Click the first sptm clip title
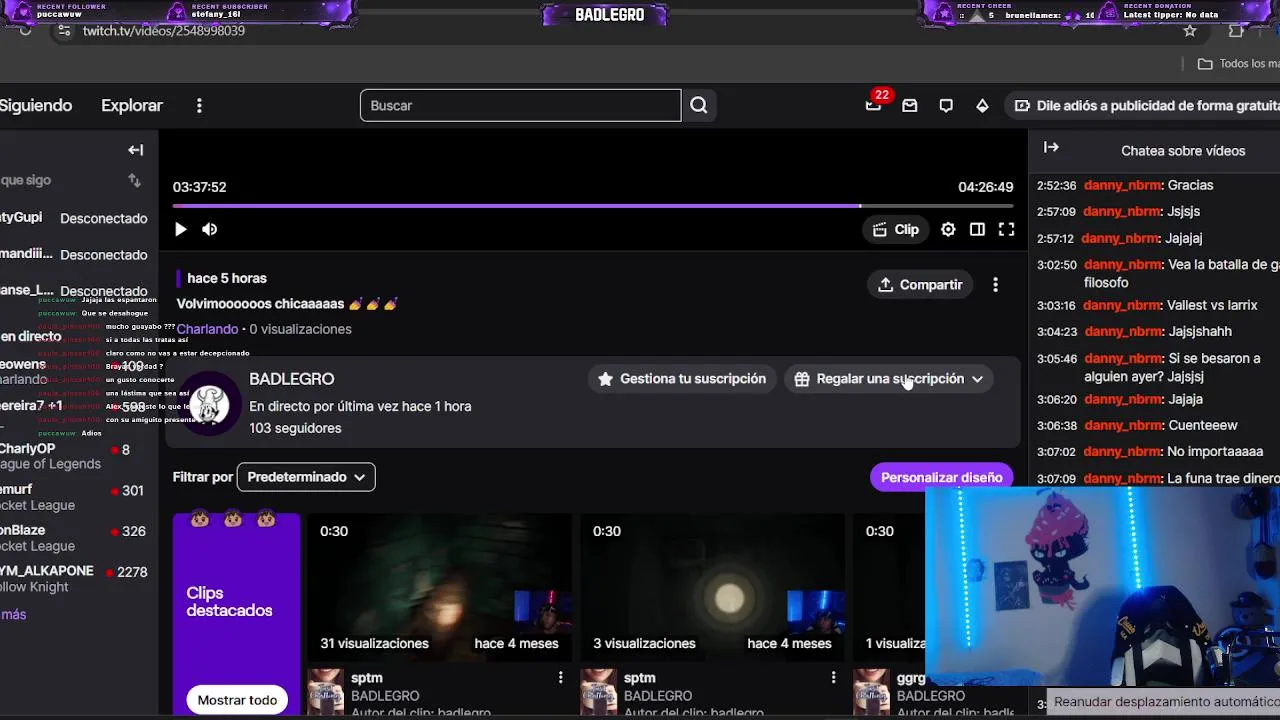This screenshot has height=720, width=1280. click(x=367, y=678)
